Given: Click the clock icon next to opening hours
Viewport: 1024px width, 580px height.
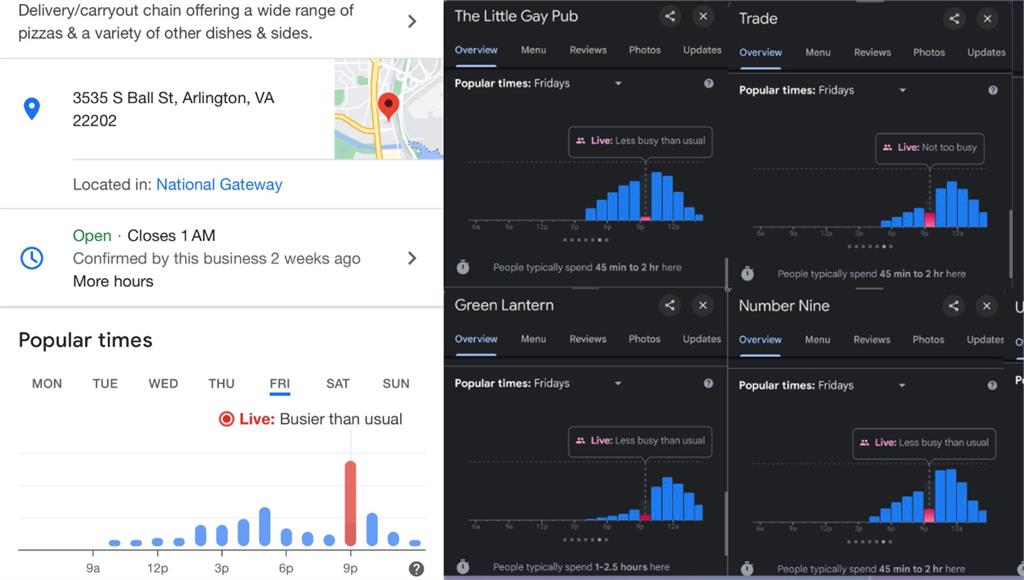Looking at the screenshot, I should pos(31,259).
